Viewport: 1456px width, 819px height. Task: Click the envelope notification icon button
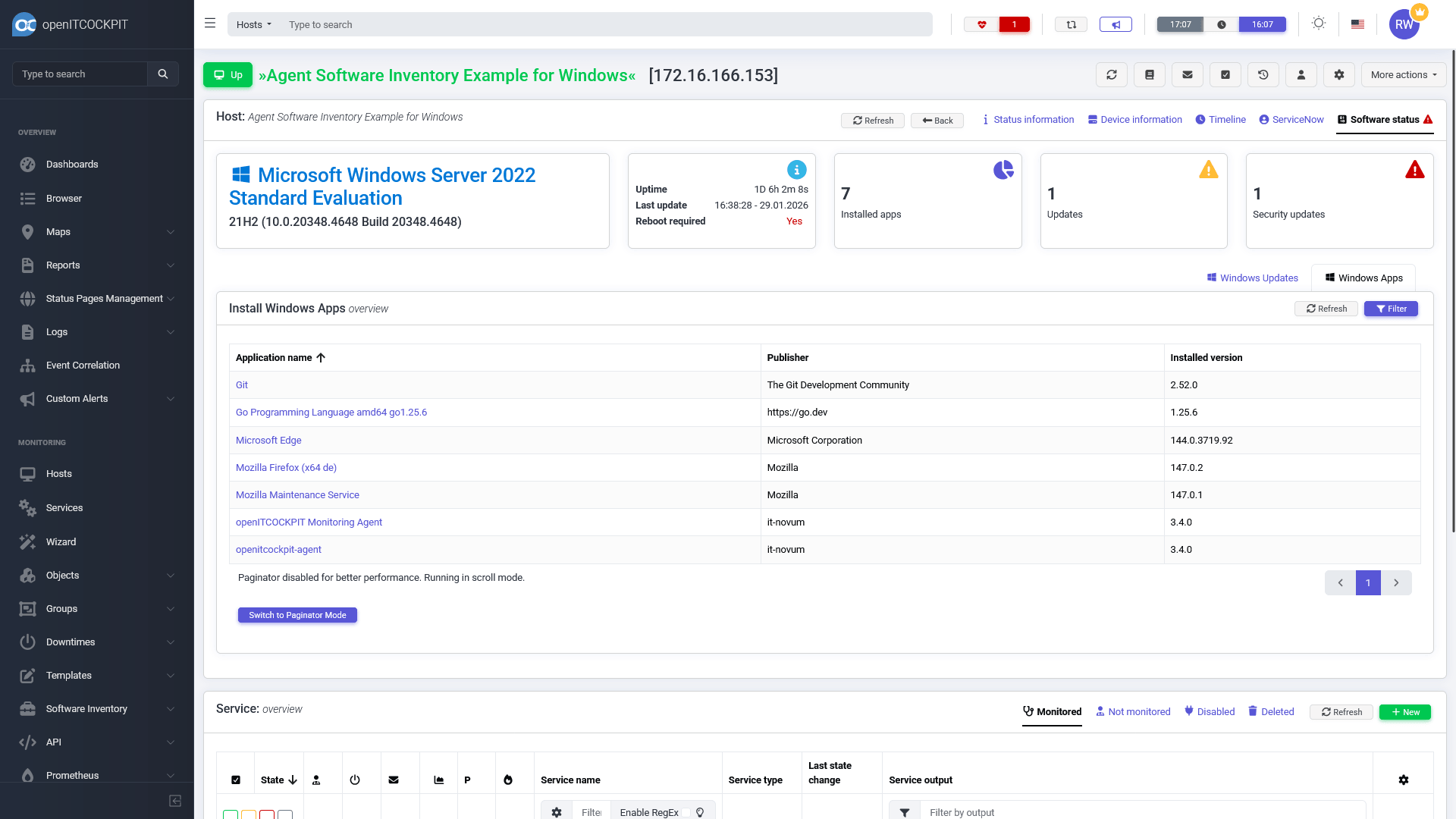pyautogui.click(x=1187, y=75)
